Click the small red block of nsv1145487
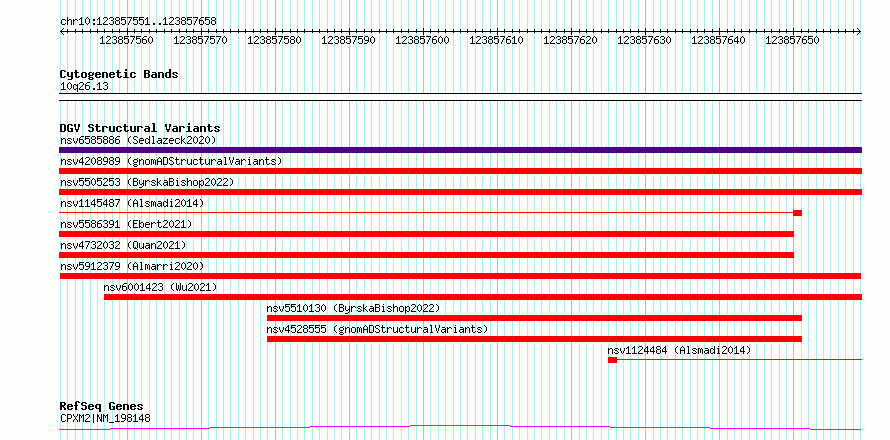 tap(797, 213)
